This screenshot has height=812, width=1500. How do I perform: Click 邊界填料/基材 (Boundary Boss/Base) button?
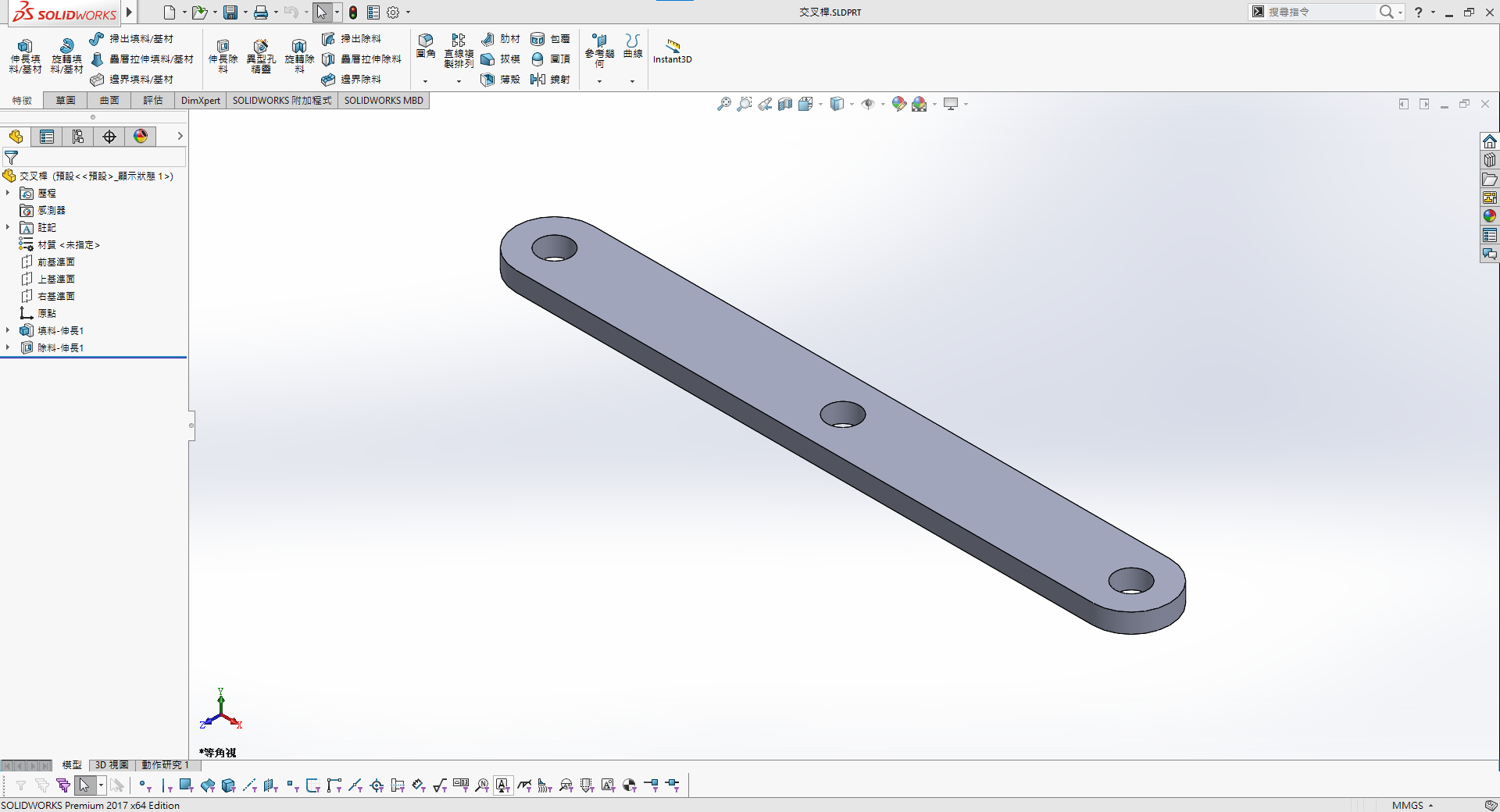(x=131, y=80)
